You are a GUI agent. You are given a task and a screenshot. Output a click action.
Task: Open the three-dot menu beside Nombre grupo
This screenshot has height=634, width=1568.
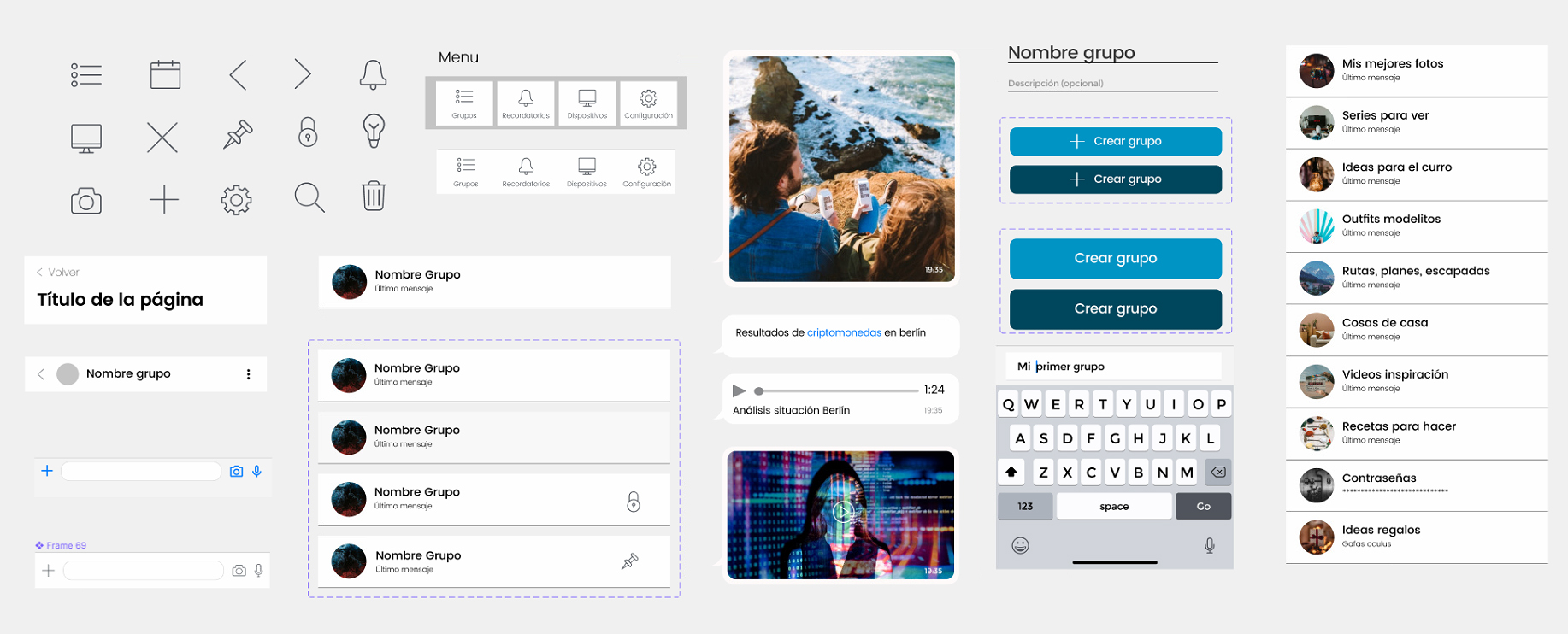249,374
